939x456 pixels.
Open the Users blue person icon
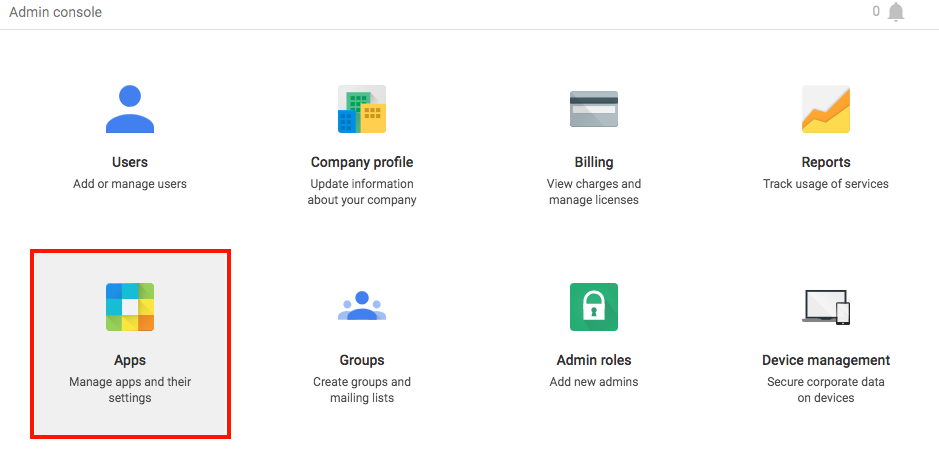point(130,109)
